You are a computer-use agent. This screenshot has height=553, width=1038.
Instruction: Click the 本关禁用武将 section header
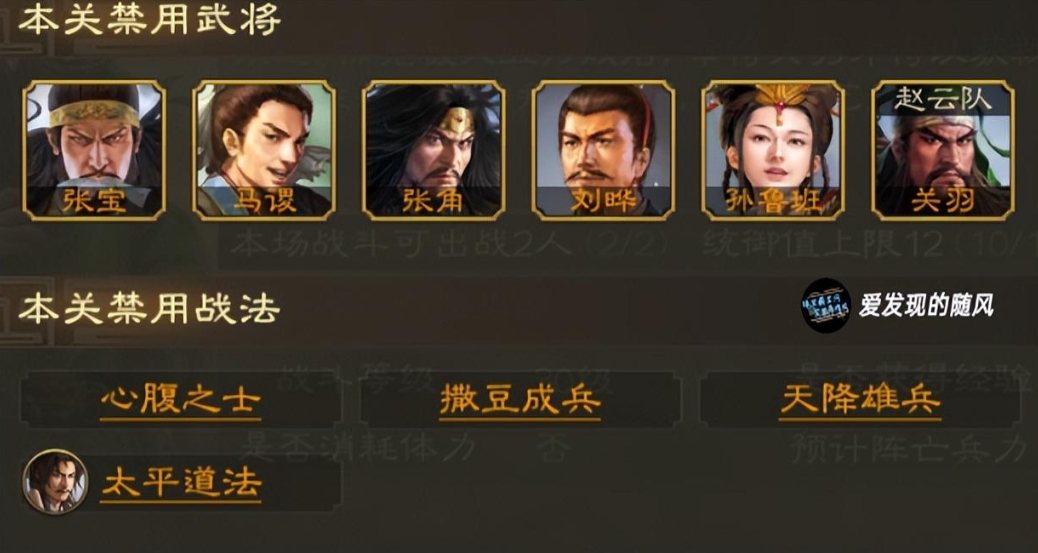149,21
